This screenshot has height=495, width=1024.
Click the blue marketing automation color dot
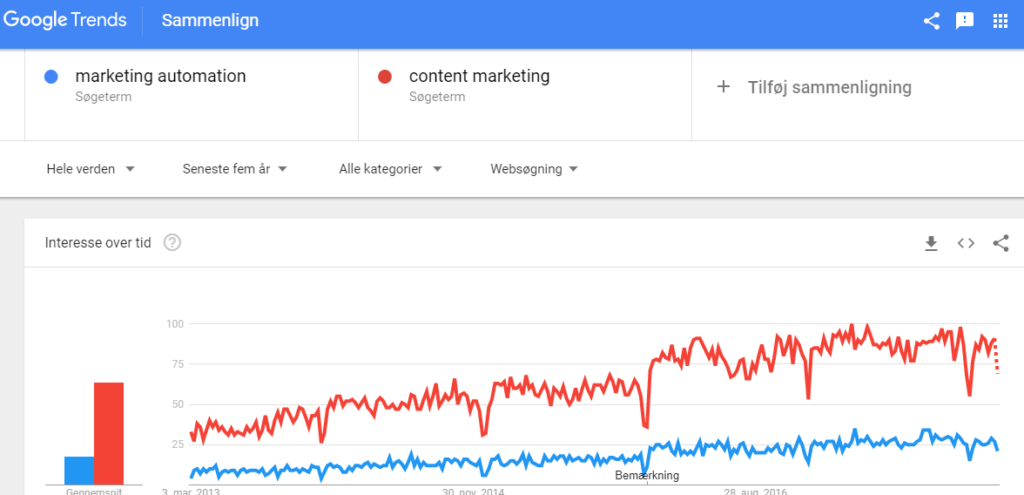tap(52, 76)
